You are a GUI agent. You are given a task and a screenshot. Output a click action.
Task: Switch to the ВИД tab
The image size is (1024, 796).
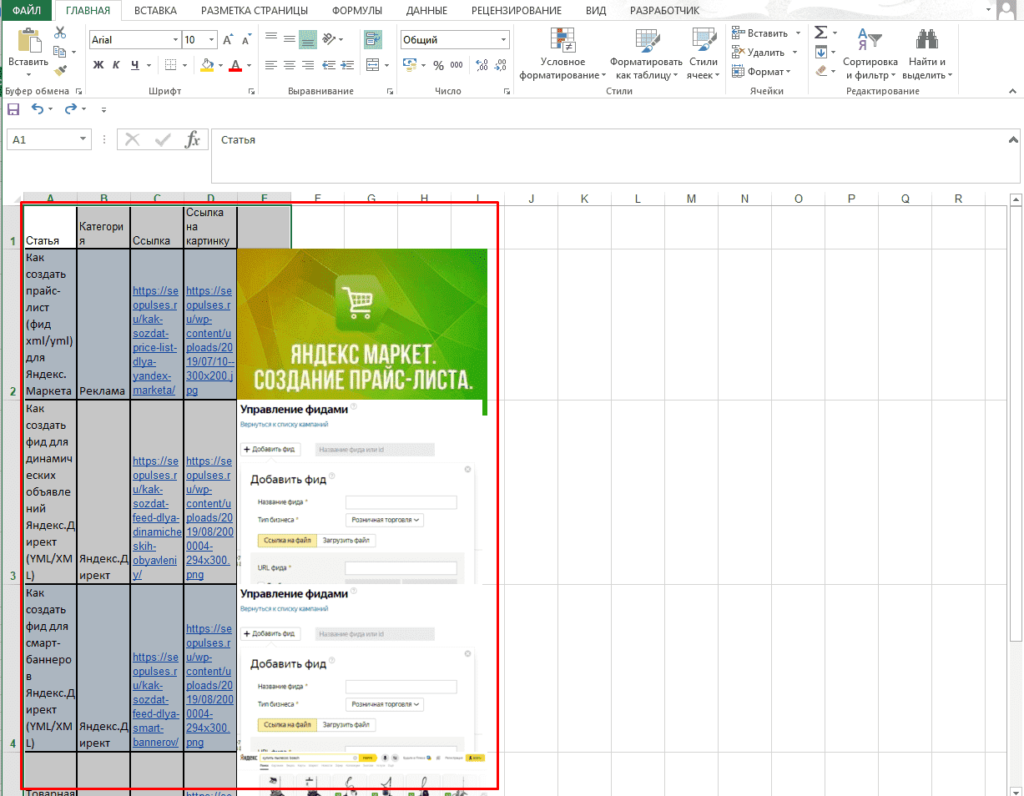(596, 10)
